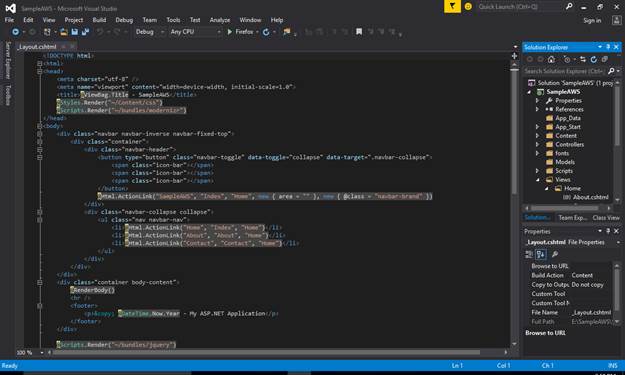Open the Build menu

click(x=99, y=20)
